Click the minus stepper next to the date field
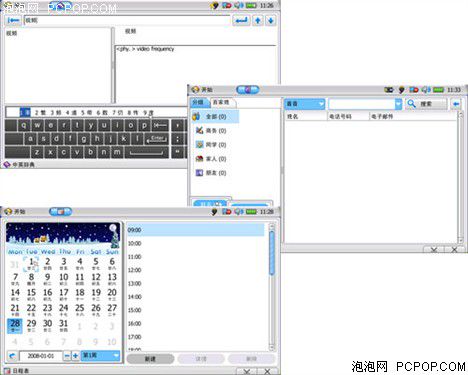This screenshot has width=468, height=375. pyautogui.click(x=67, y=356)
